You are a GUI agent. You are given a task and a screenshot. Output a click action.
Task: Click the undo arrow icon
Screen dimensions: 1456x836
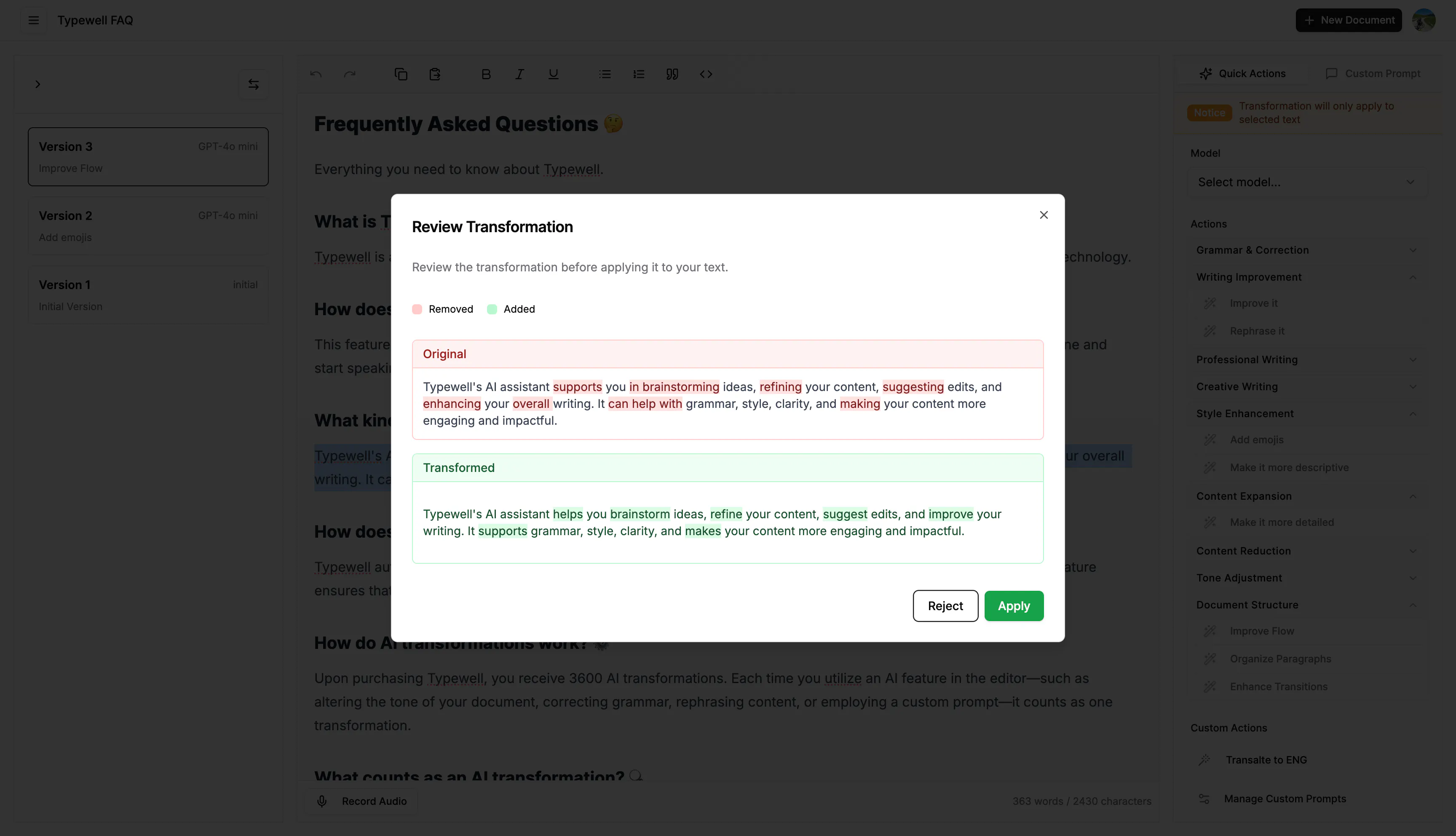316,74
